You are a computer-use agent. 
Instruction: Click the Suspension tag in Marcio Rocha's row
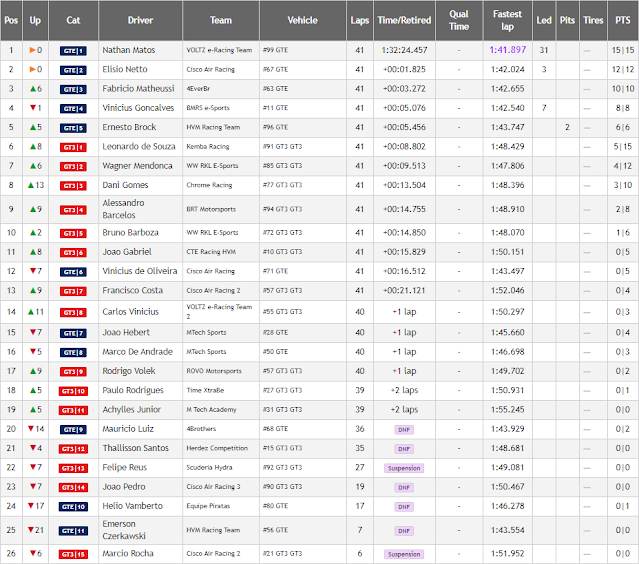coord(404,554)
